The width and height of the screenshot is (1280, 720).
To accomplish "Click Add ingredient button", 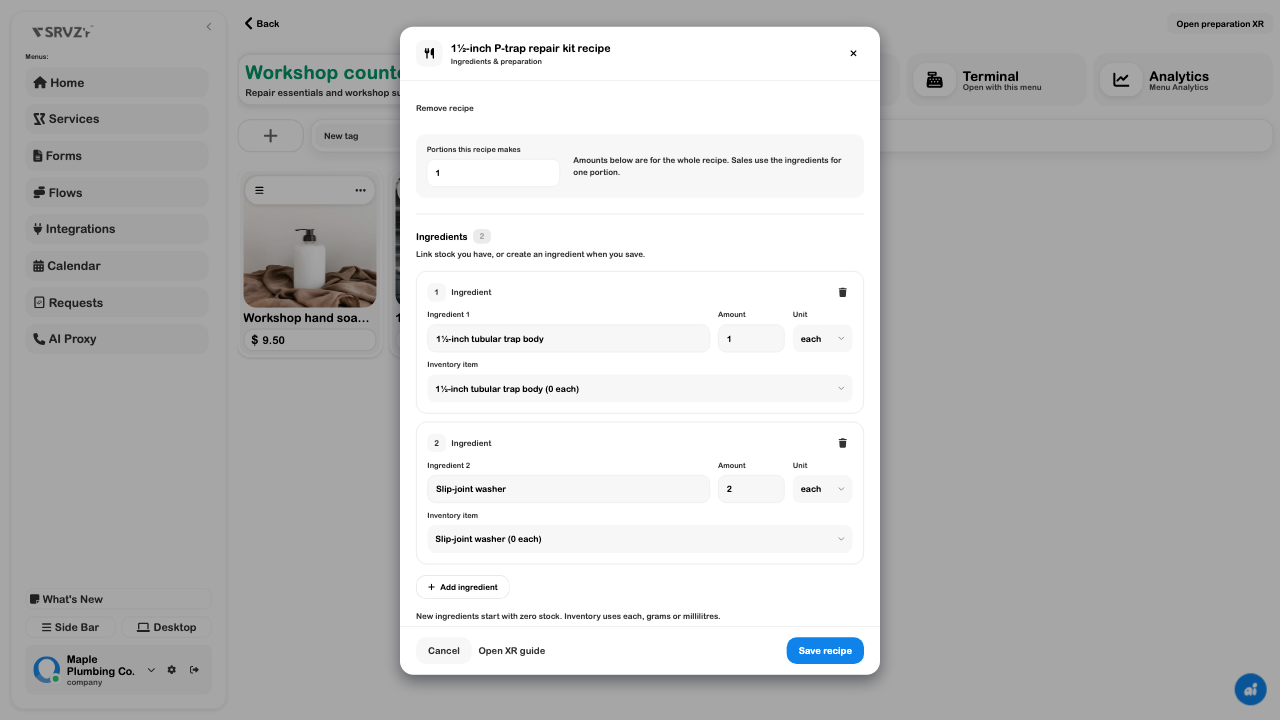I will click(x=463, y=587).
